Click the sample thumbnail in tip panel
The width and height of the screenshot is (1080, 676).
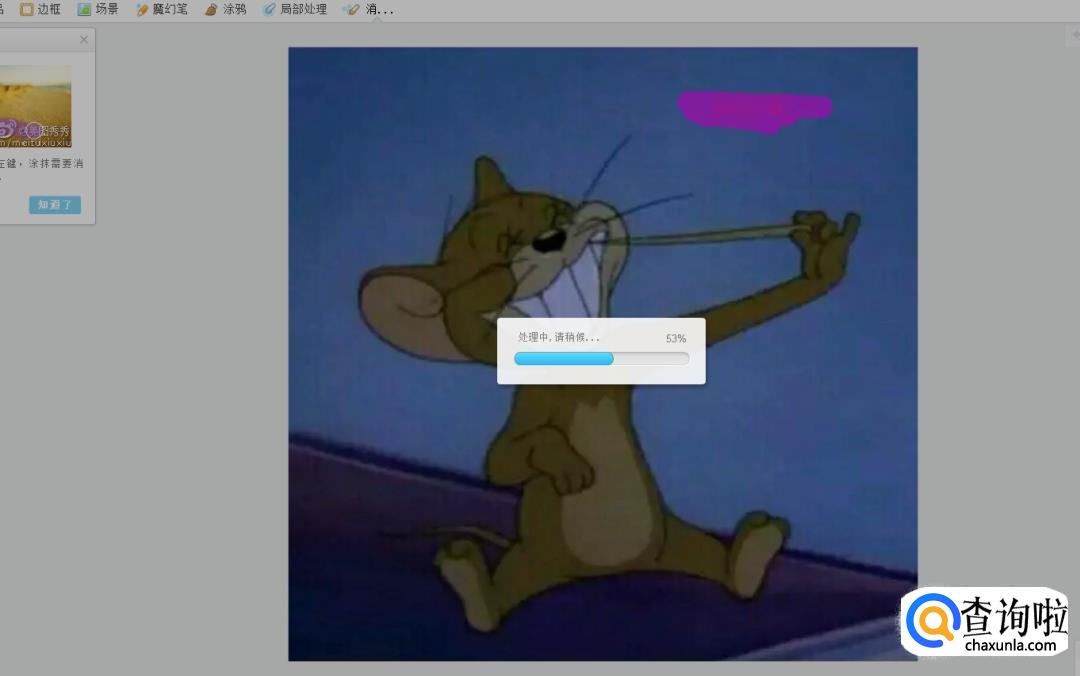point(35,106)
